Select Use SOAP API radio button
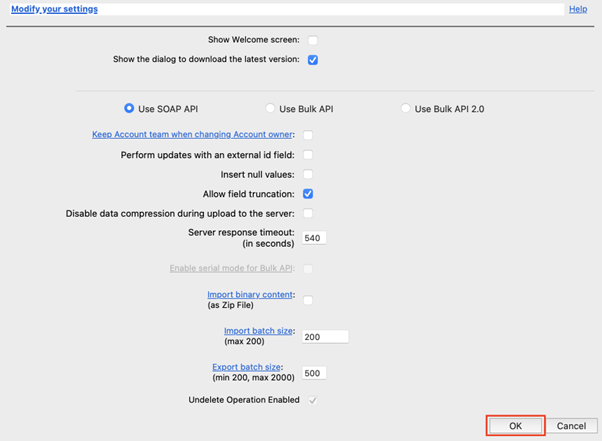Image resolution: width=602 pixels, height=441 pixels. tap(129, 108)
